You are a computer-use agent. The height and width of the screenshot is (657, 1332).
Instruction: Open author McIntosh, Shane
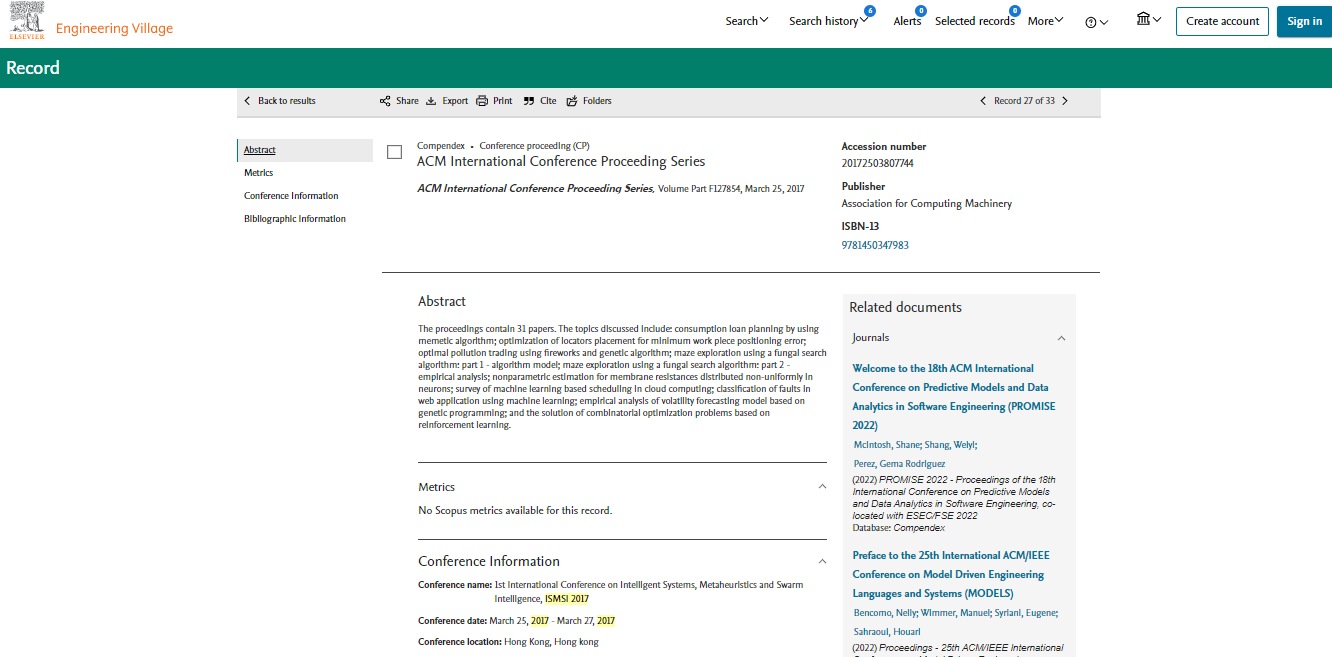(x=887, y=445)
